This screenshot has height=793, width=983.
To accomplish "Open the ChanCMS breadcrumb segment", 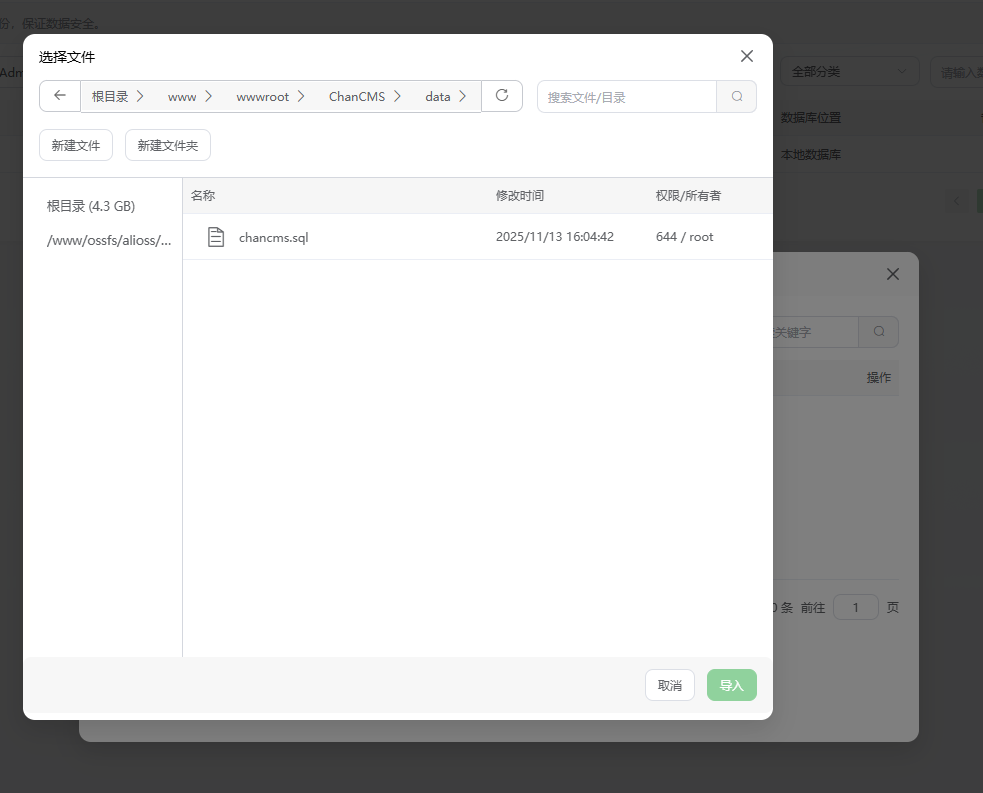I will (356, 97).
